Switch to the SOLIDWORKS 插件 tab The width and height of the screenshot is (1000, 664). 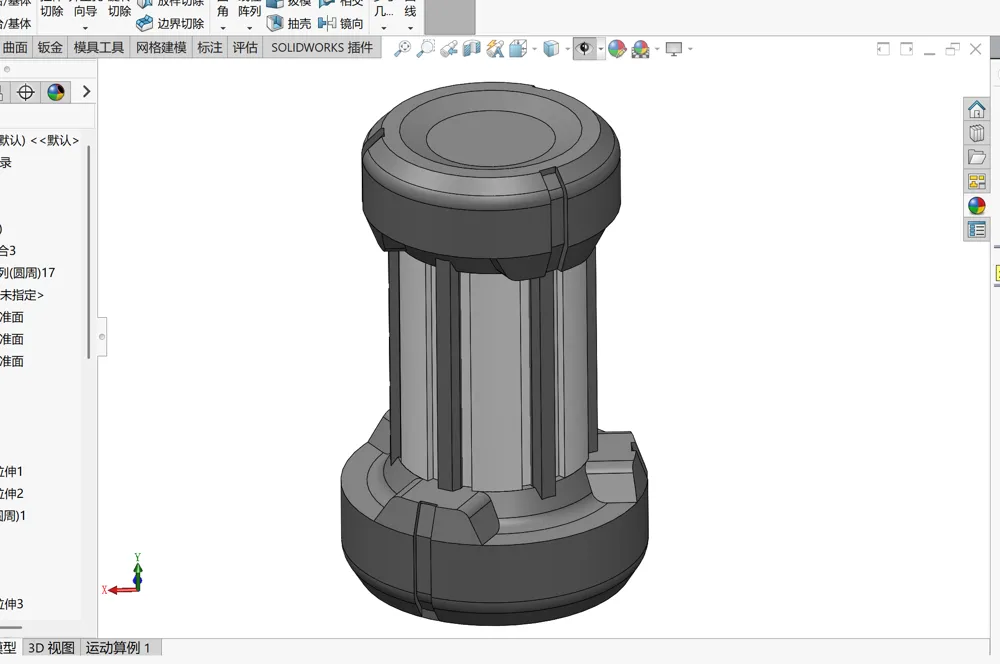[x=322, y=48]
